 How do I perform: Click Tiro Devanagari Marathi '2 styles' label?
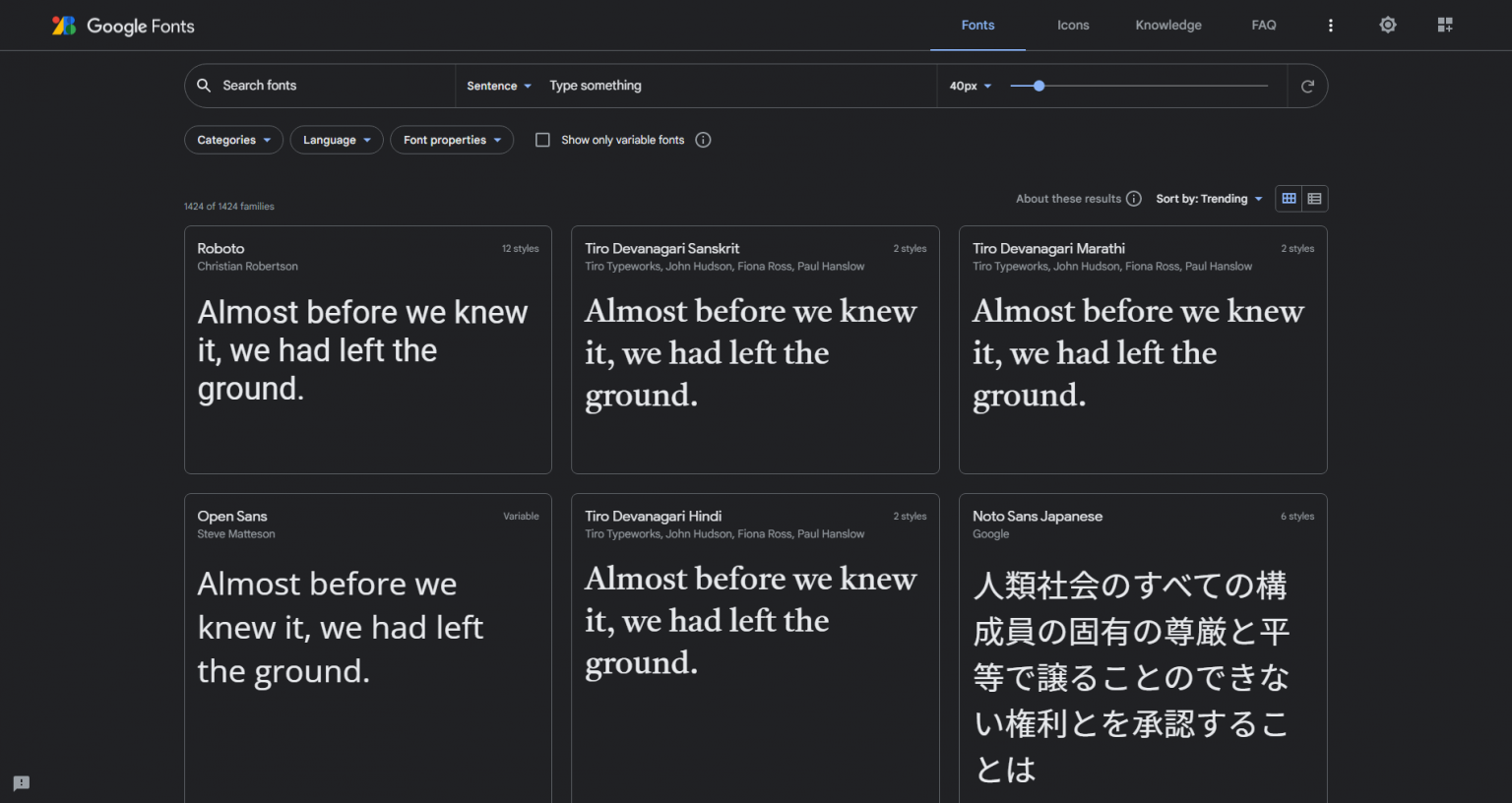[x=1297, y=249]
